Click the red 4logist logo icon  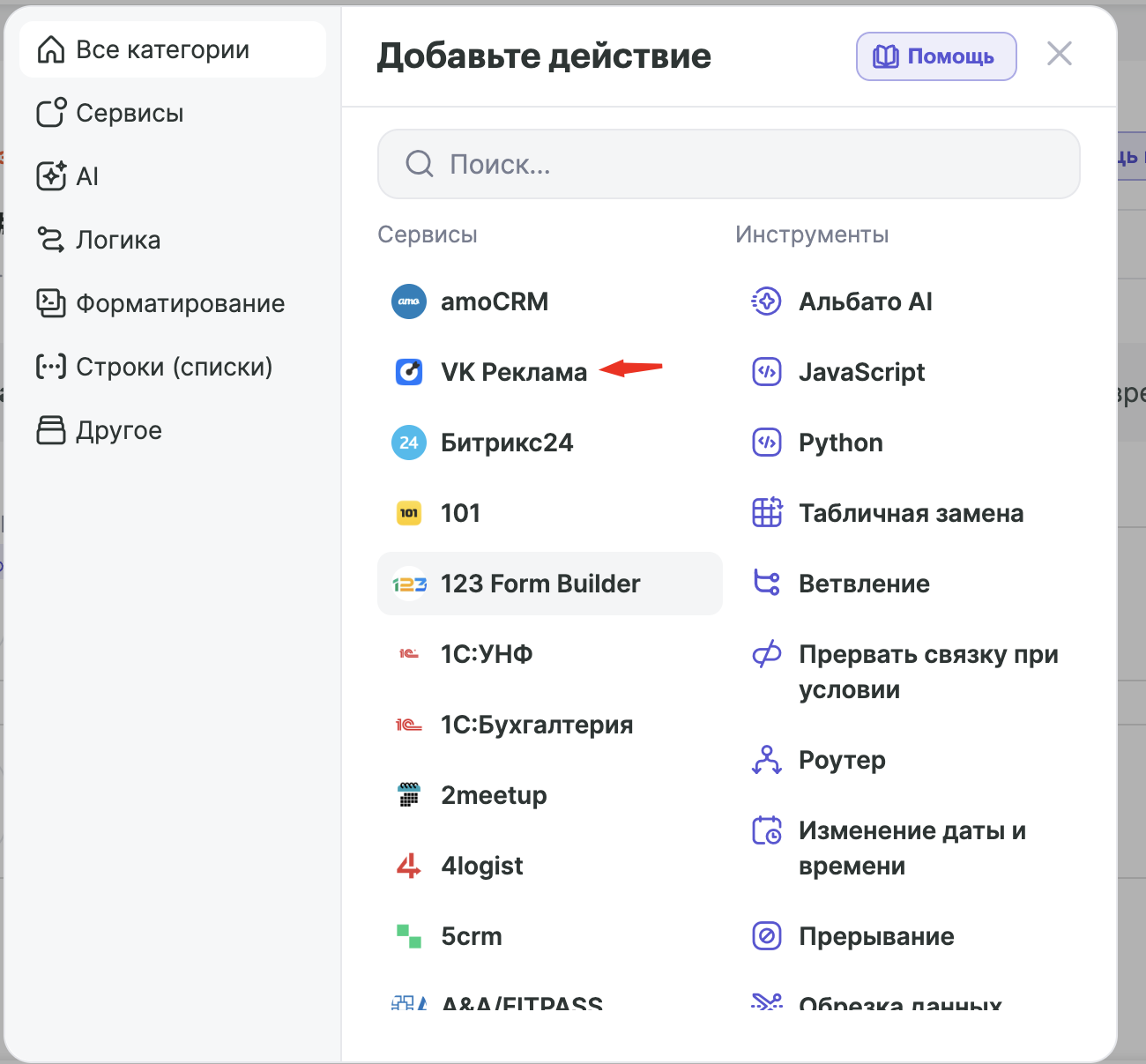click(409, 866)
